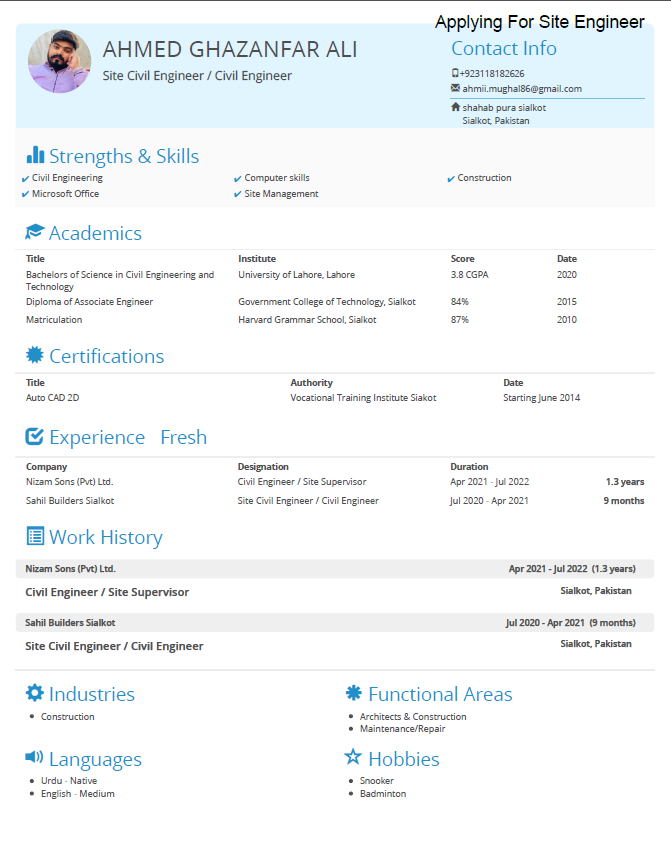This screenshot has width=671, height=850.
Task: Click the Functional Areas asterisk icon
Action: pyautogui.click(x=354, y=693)
